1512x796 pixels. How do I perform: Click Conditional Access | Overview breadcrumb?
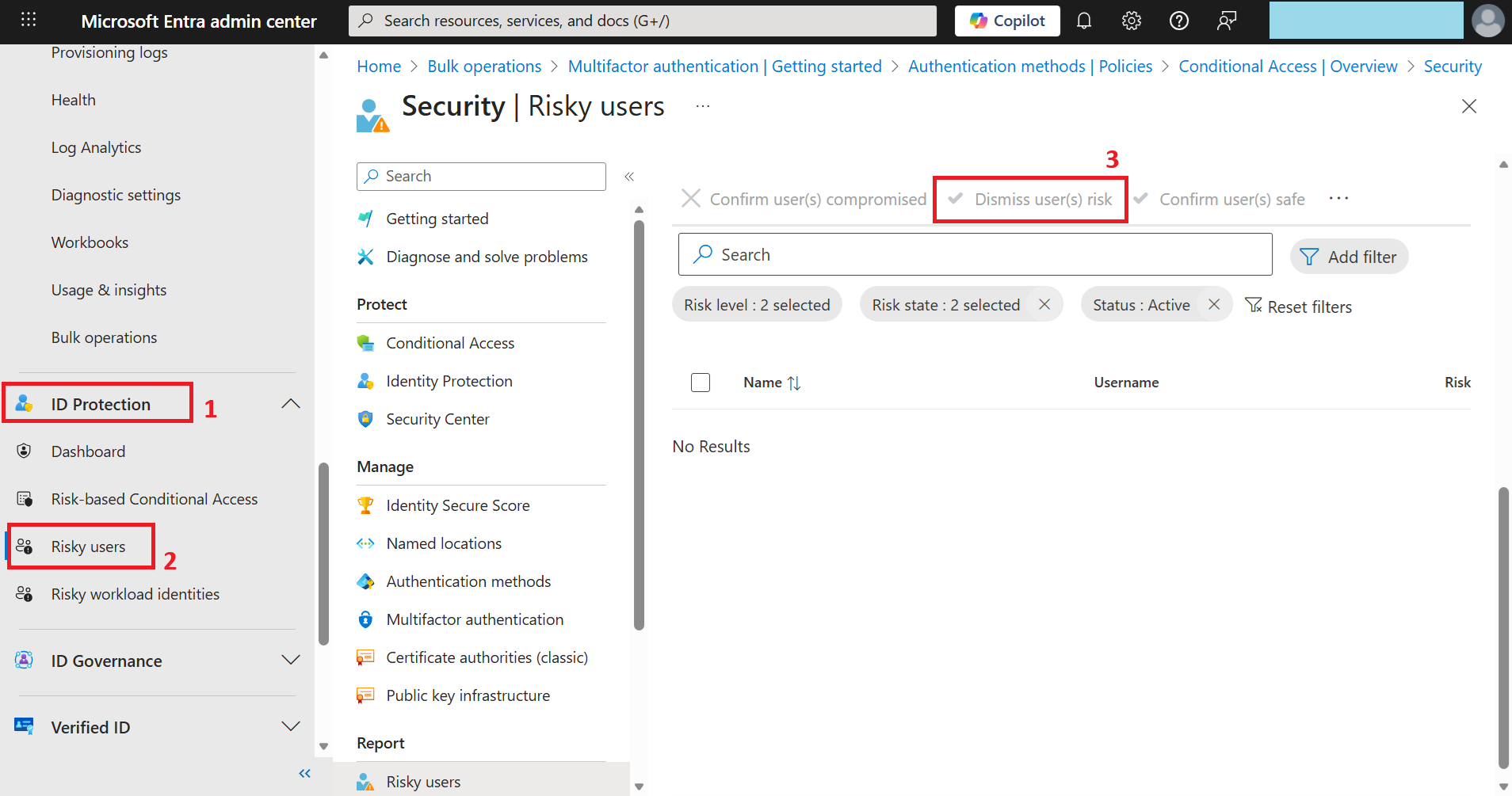[x=1288, y=67]
